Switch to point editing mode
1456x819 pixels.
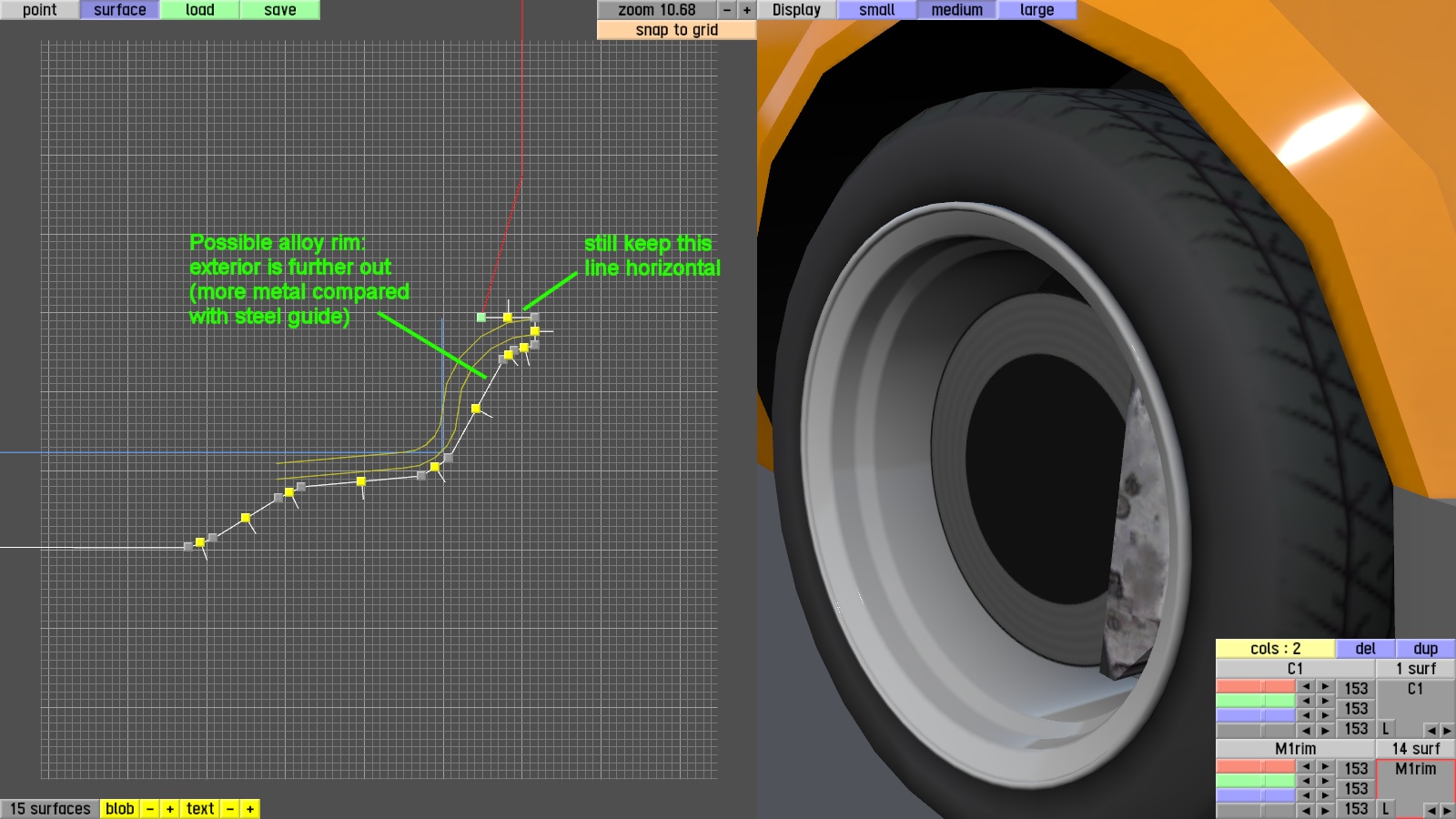[40, 10]
